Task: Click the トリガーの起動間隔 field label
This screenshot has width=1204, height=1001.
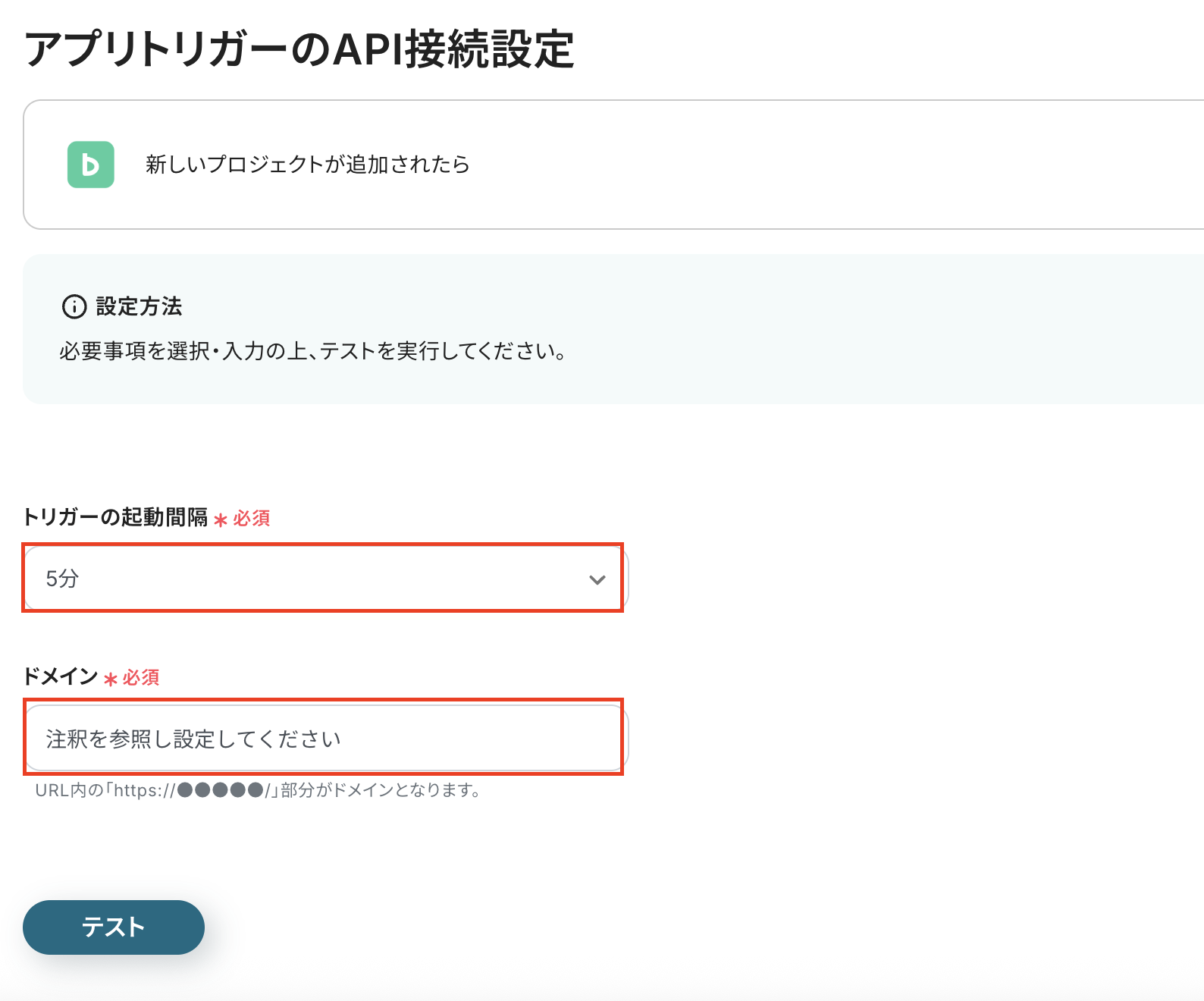Action: click(115, 517)
